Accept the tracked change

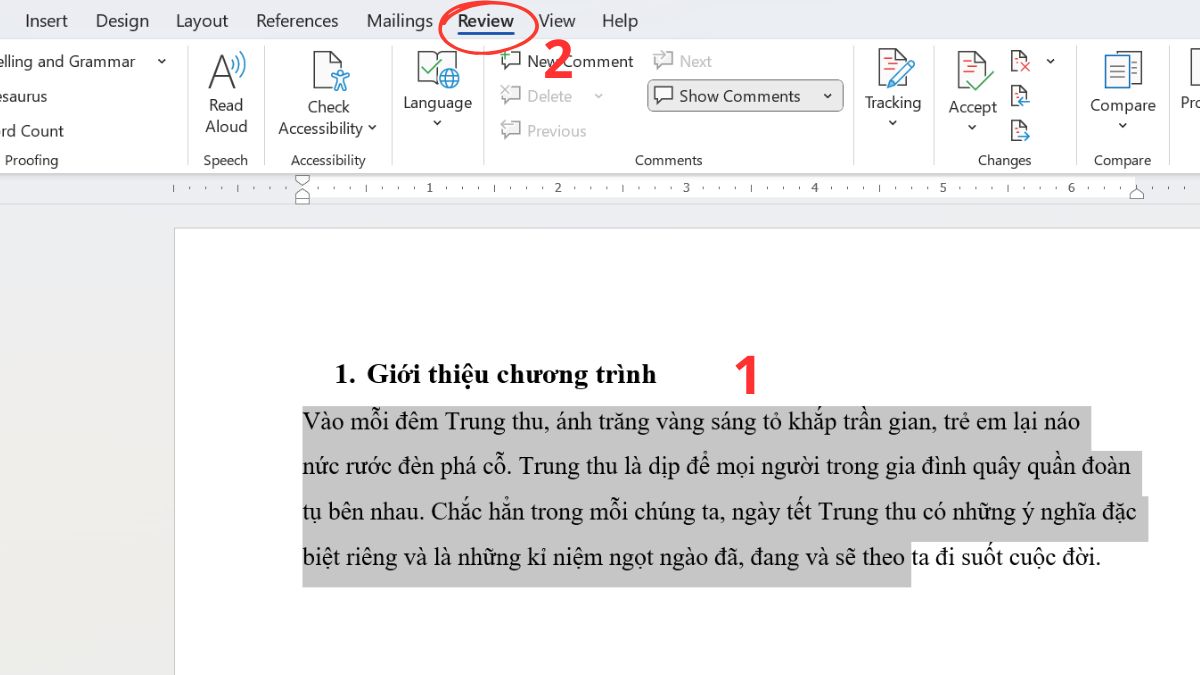[972, 72]
